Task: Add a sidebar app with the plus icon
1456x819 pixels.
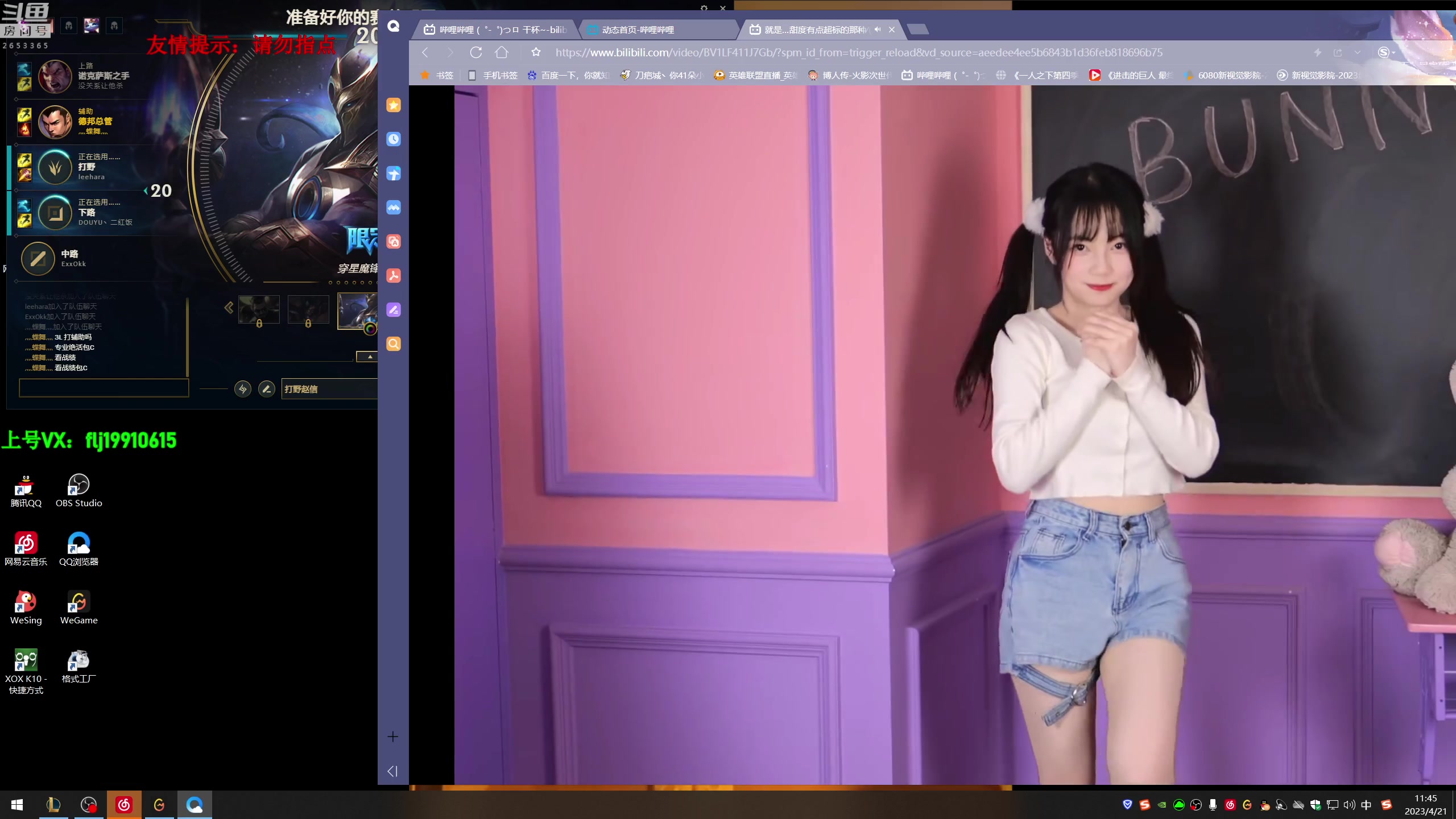Action: click(393, 737)
